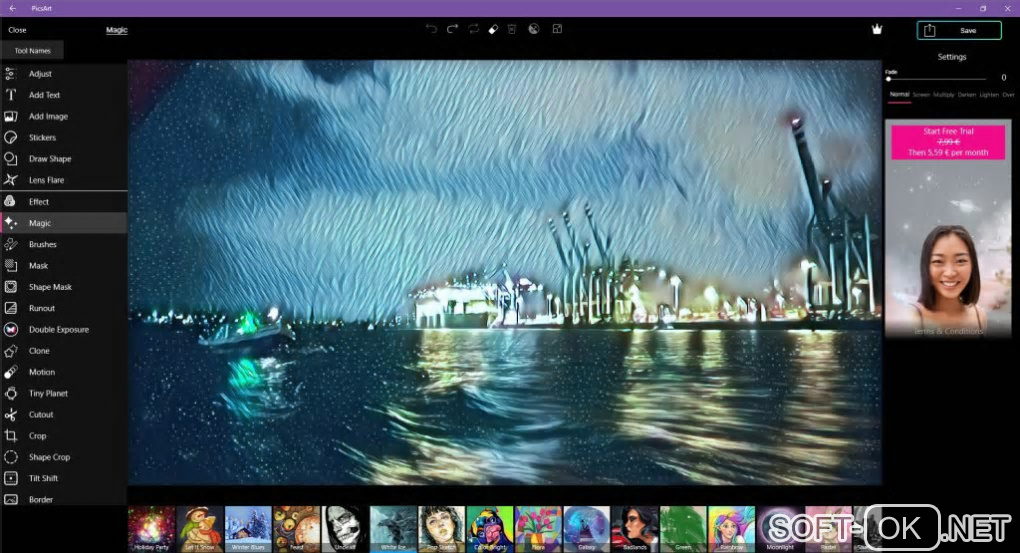Image resolution: width=1020 pixels, height=553 pixels.
Task: Click the Close button
Action: [18, 30]
